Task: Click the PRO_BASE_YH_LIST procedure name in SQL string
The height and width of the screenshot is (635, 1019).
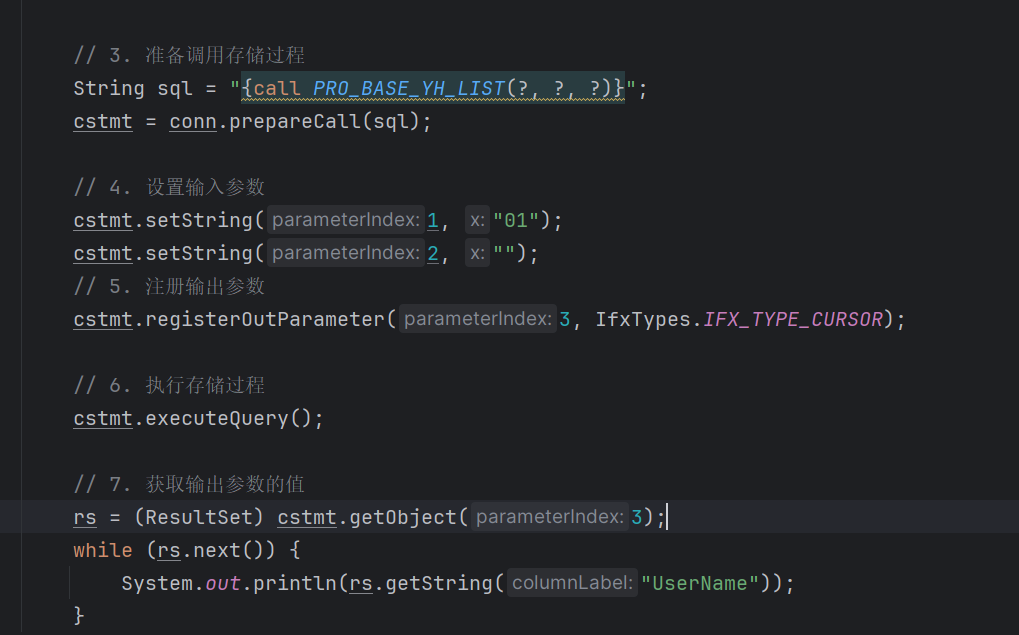Action: click(409, 89)
